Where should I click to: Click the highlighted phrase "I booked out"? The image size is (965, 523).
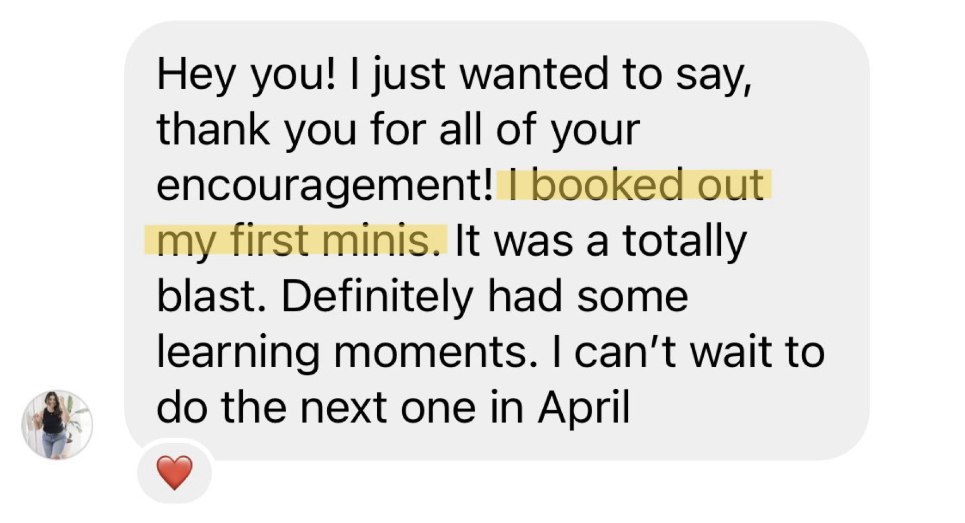pyautogui.click(x=635, y=186)
